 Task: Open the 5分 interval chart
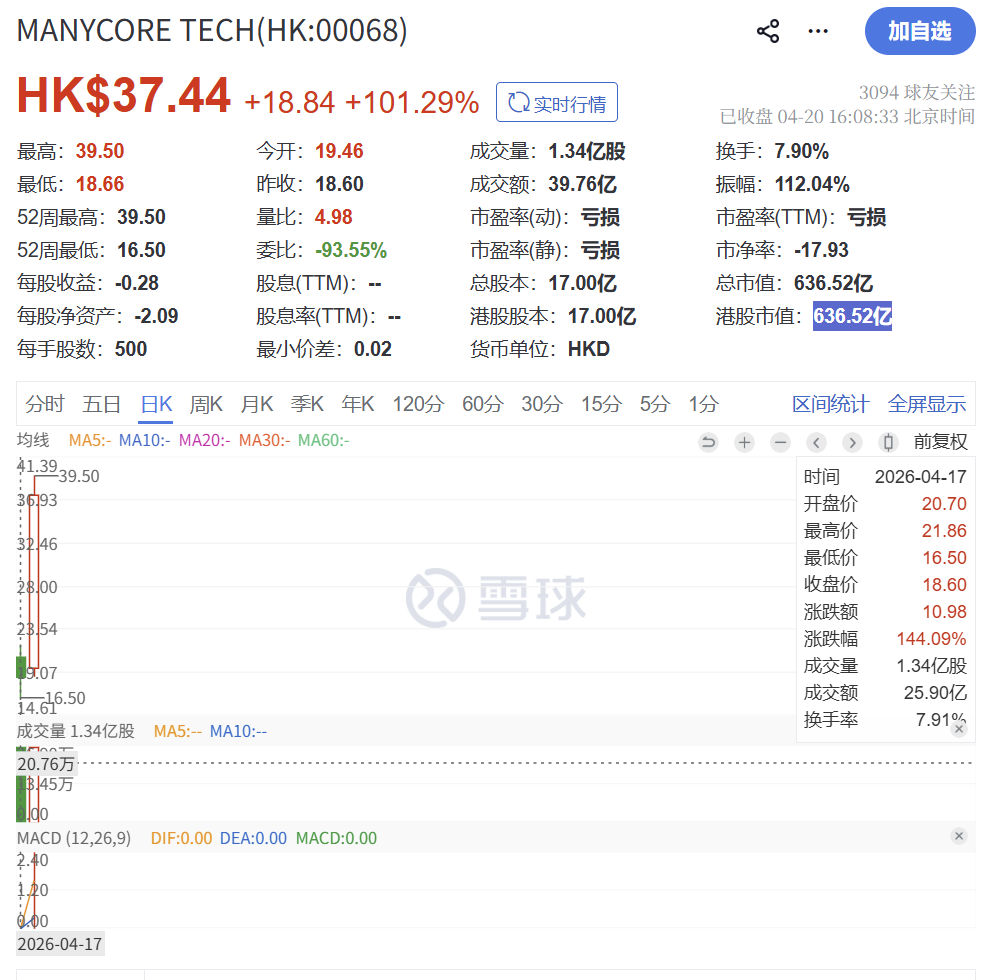pos(654,404)
